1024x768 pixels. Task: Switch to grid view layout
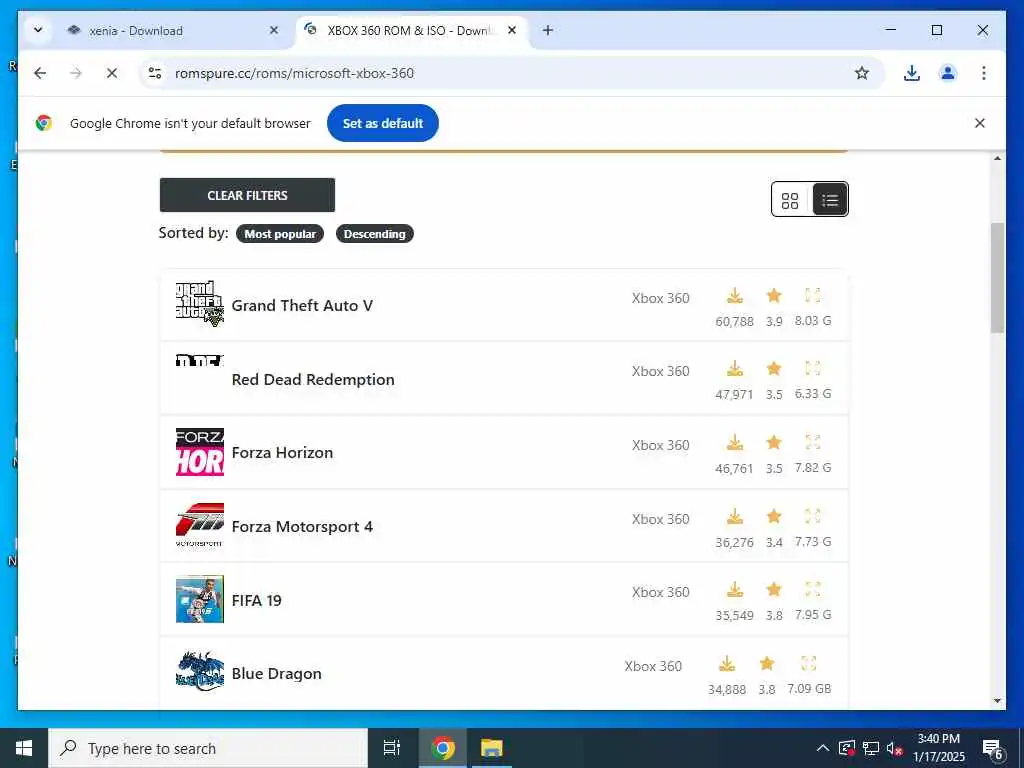790,200
